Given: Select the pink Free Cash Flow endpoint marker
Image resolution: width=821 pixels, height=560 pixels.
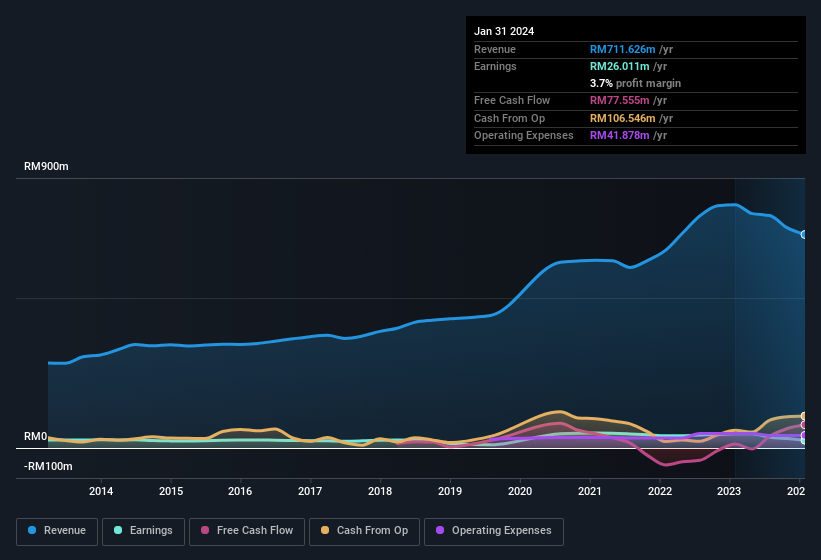Looking at the screenshot, I should click(x=804, y=425).
